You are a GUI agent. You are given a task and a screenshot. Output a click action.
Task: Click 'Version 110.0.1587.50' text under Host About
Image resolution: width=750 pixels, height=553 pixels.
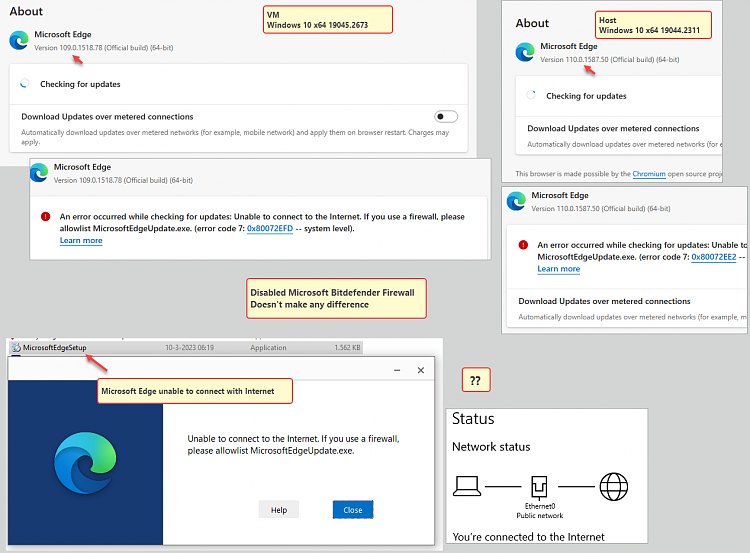[x=574, y=60]
